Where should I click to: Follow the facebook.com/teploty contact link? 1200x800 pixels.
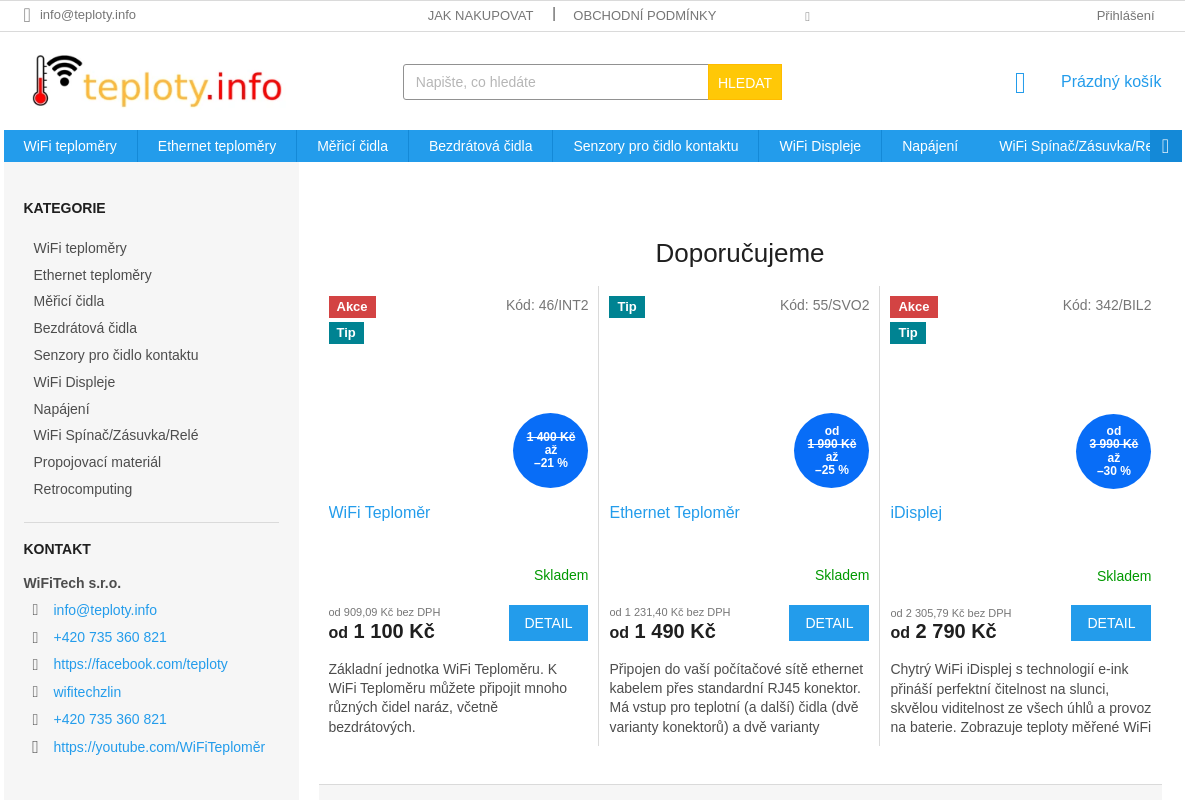click(x=141, y=664)
